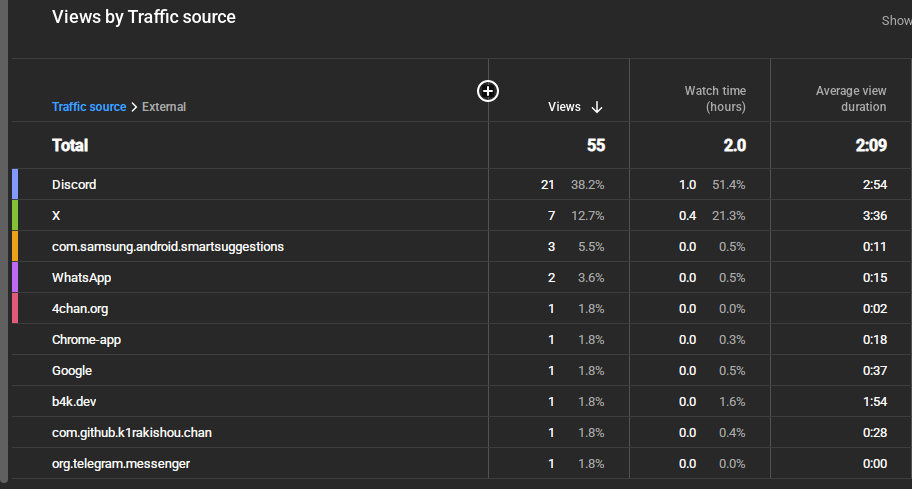912x489 pixels.
Task: Click telegram average duration 0:00
Action: (875, 464)
